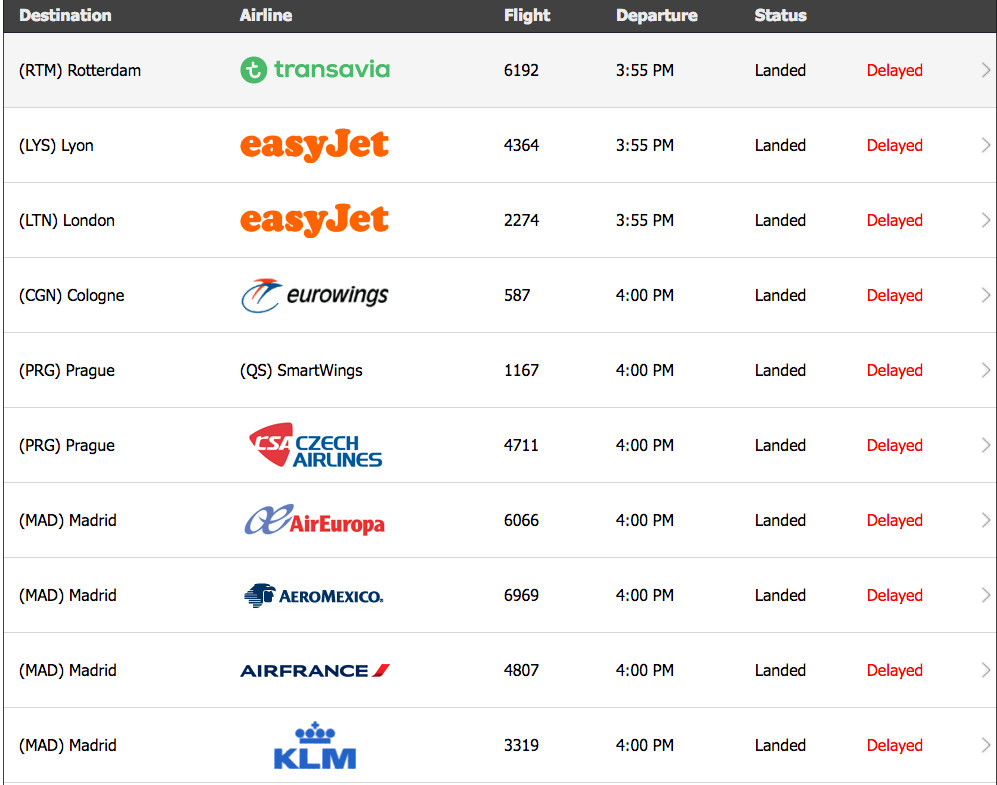The image size is (997, 785).
Task: Expand the Cologne flight 587 details chevron
Action: click(x=986, y=295)
